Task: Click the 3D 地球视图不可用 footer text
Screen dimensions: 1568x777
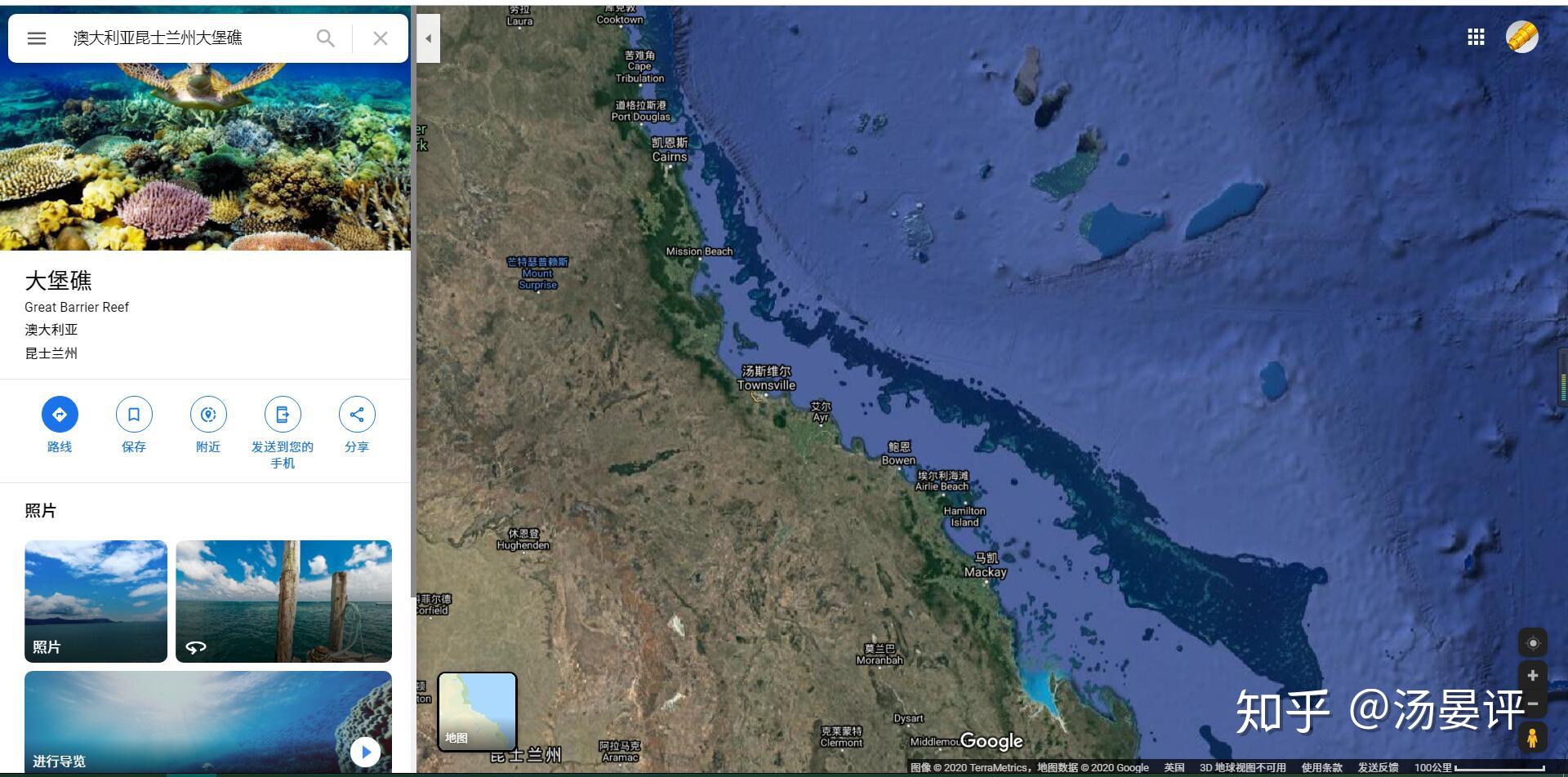Action: 1243,767
